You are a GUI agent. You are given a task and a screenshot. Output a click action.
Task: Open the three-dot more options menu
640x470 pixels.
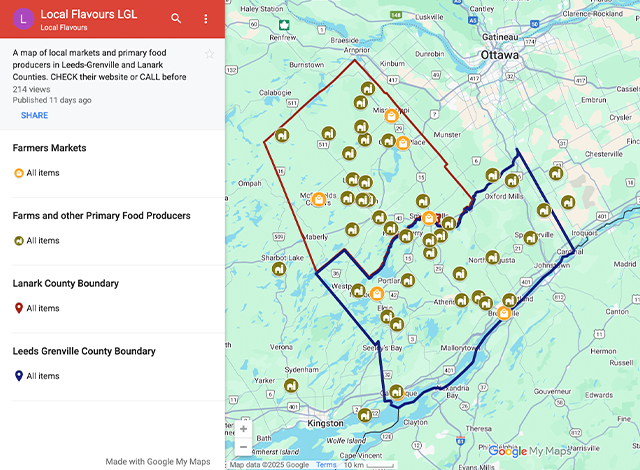tap(206, 19)
